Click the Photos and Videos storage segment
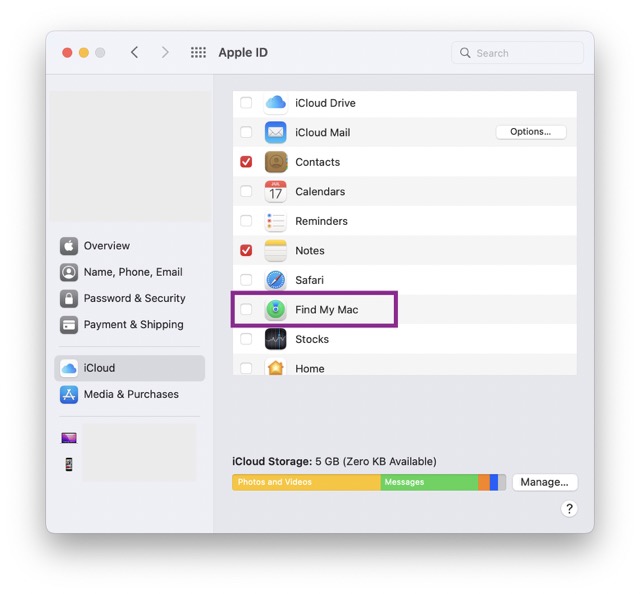This screenshot has width=640, height=594. [305, 482]
